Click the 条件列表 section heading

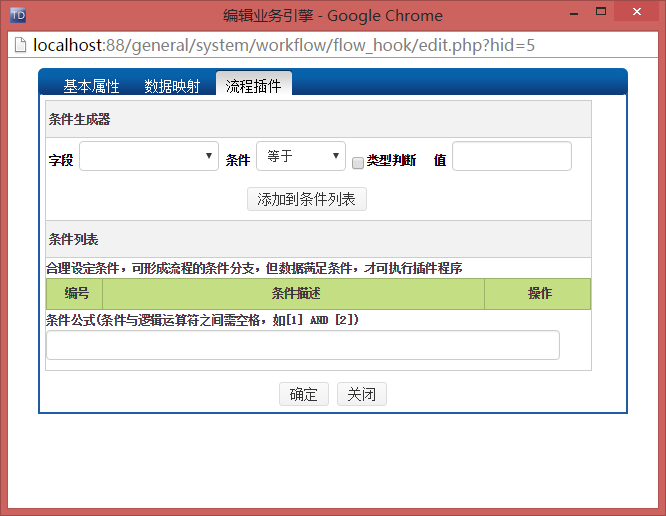tap(73, 240)
